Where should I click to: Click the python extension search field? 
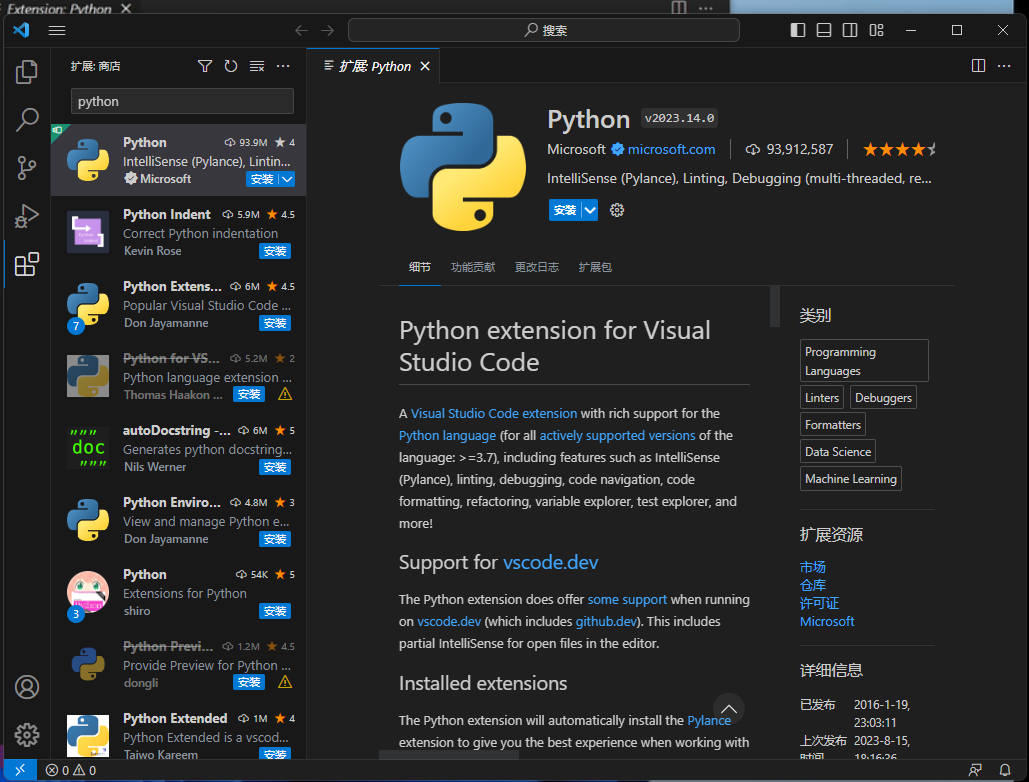(182, 102)
